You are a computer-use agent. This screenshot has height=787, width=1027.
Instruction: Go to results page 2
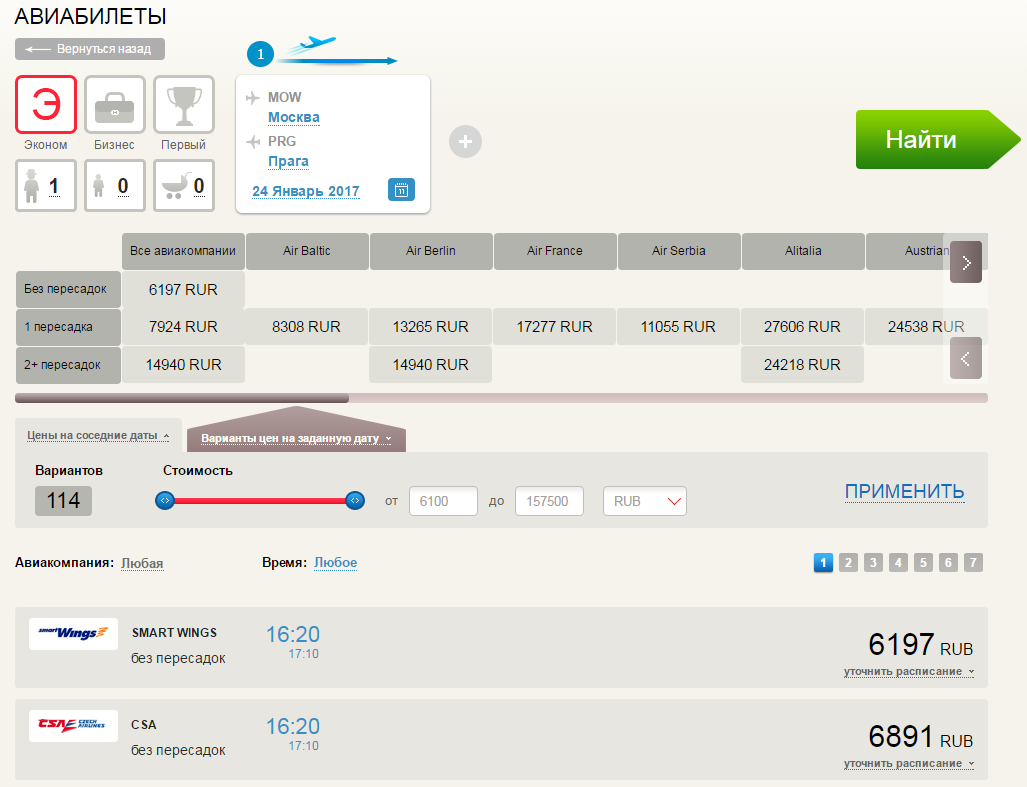point(848,563)
